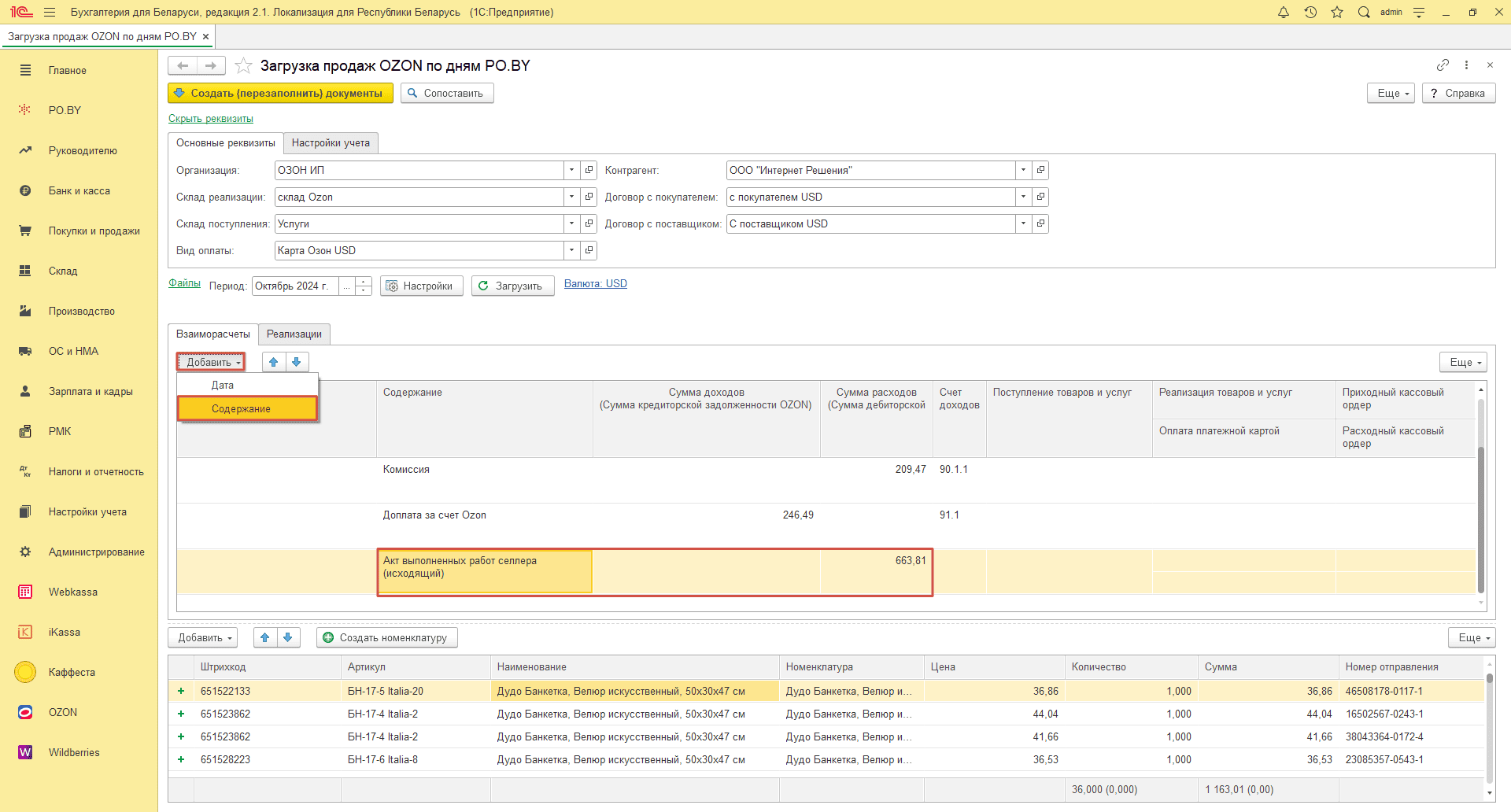Image resolution: width=1511 pixels, height=812 pixels.
Task: Expand the Вид оплаты dropdown arrow
Action: click(x=572, y=250)
